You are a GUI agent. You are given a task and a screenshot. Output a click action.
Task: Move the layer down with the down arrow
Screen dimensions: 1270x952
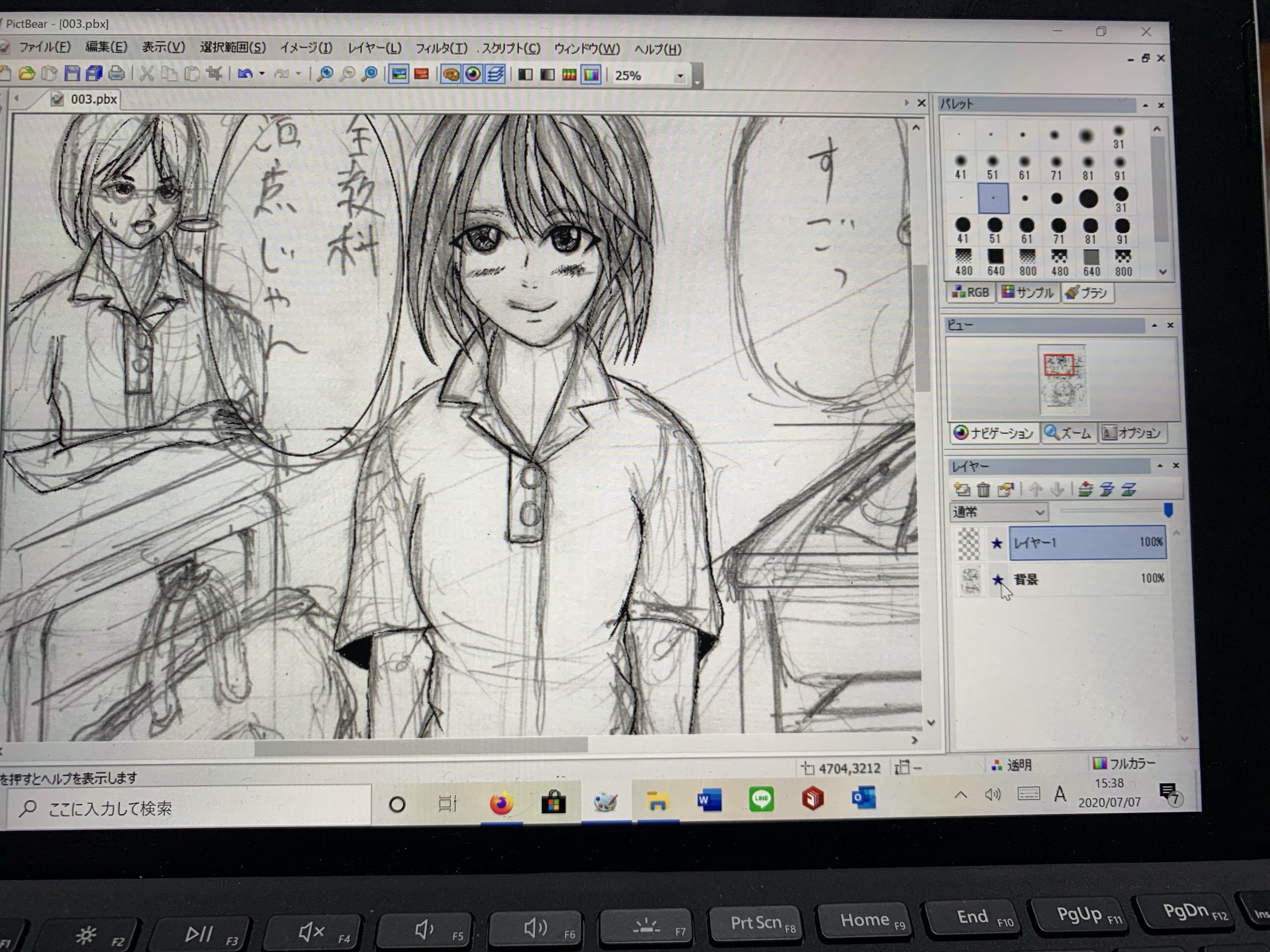(x=1057, y=489)
